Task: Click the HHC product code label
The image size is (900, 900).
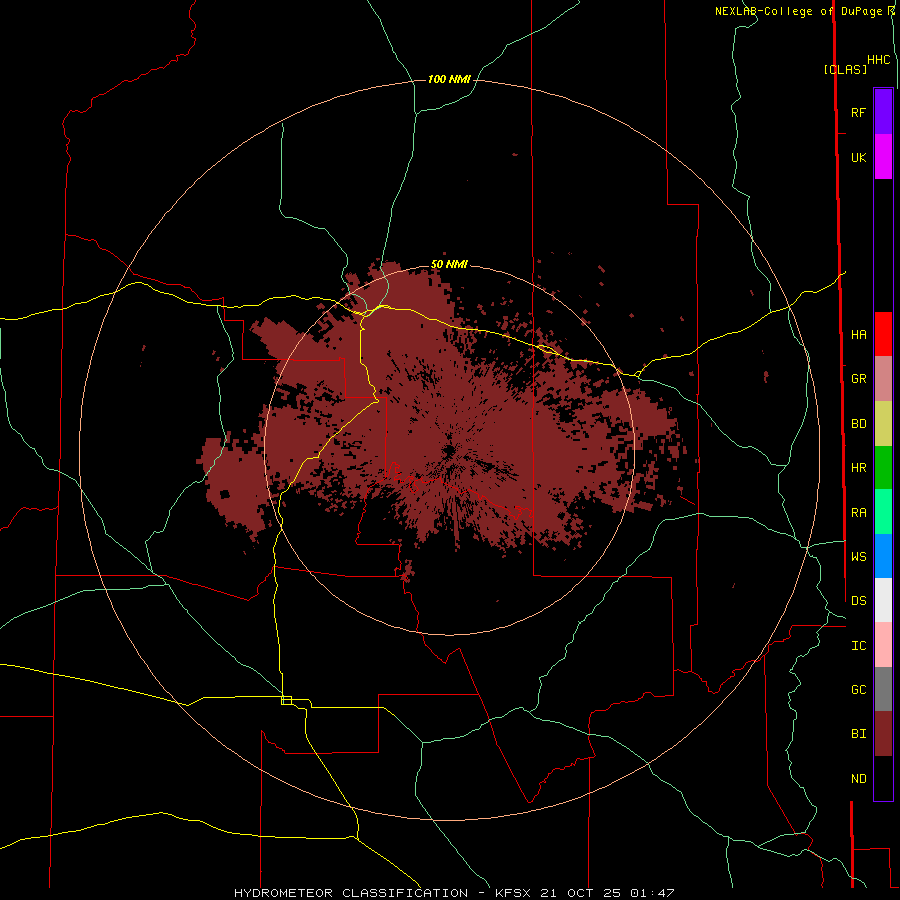Action: (x=878, y=60)
